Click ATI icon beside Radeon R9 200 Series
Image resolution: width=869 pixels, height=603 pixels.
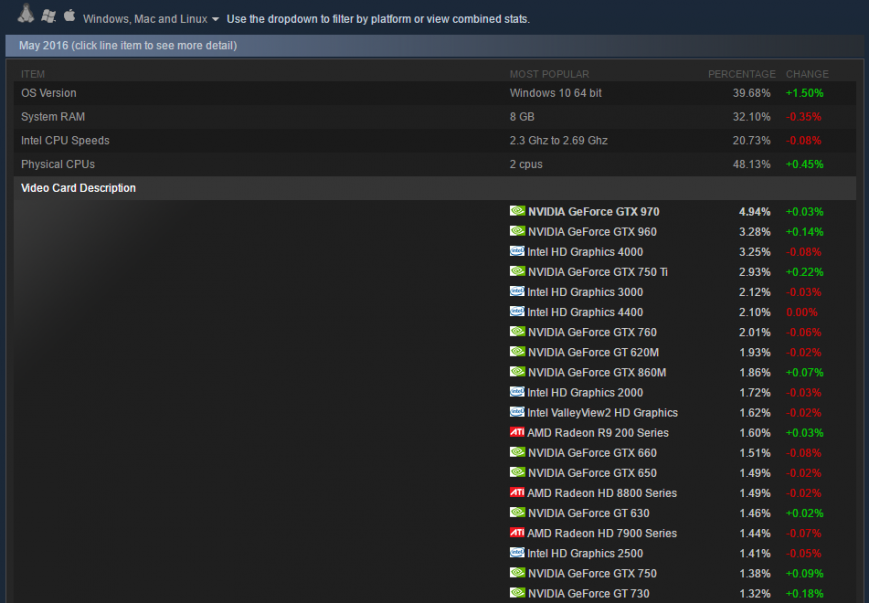click(x=517, y=432)
